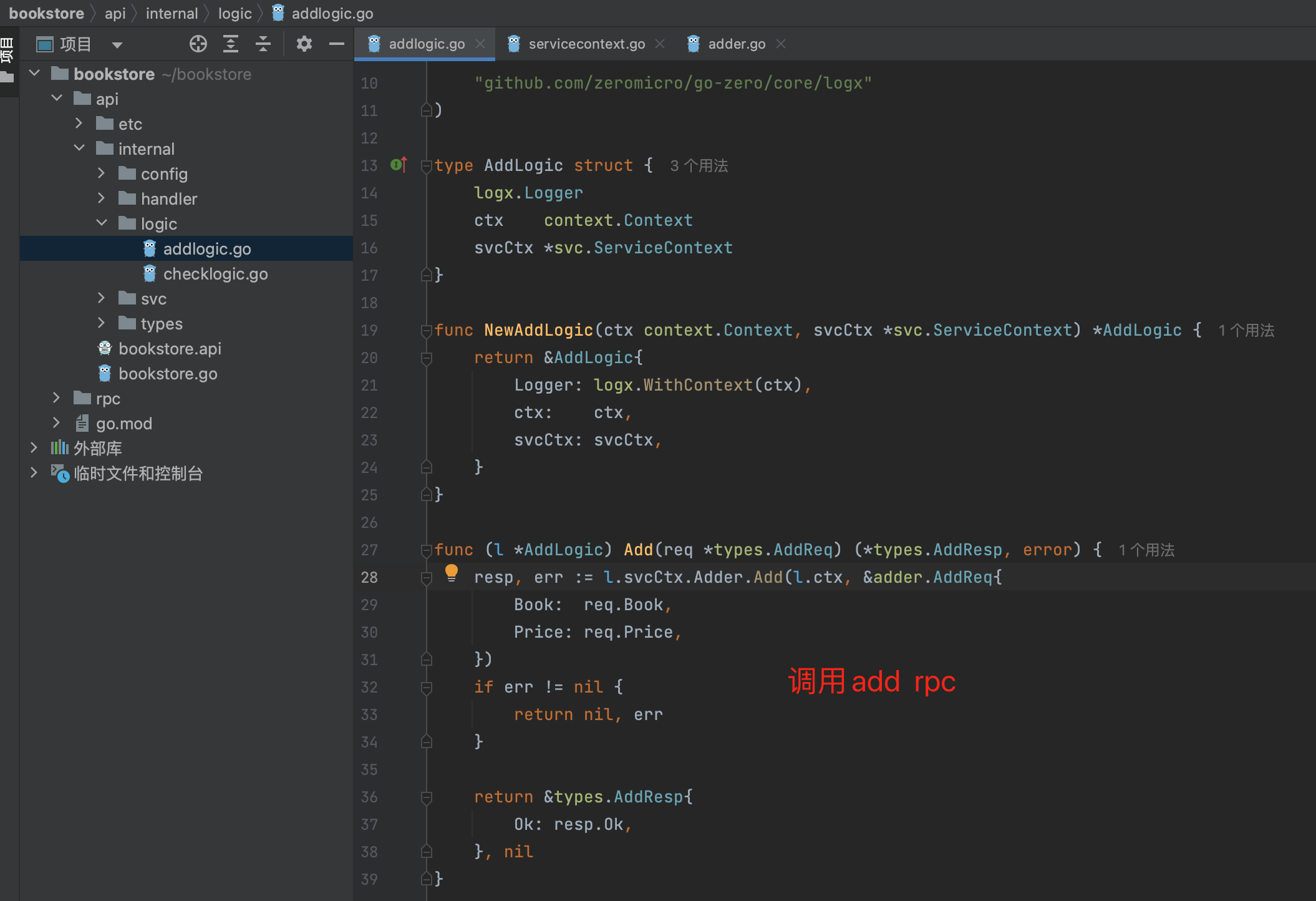1316x901 pixels.
Task: Click the yellow lightbulb intention icon
Action: point(452,573)
